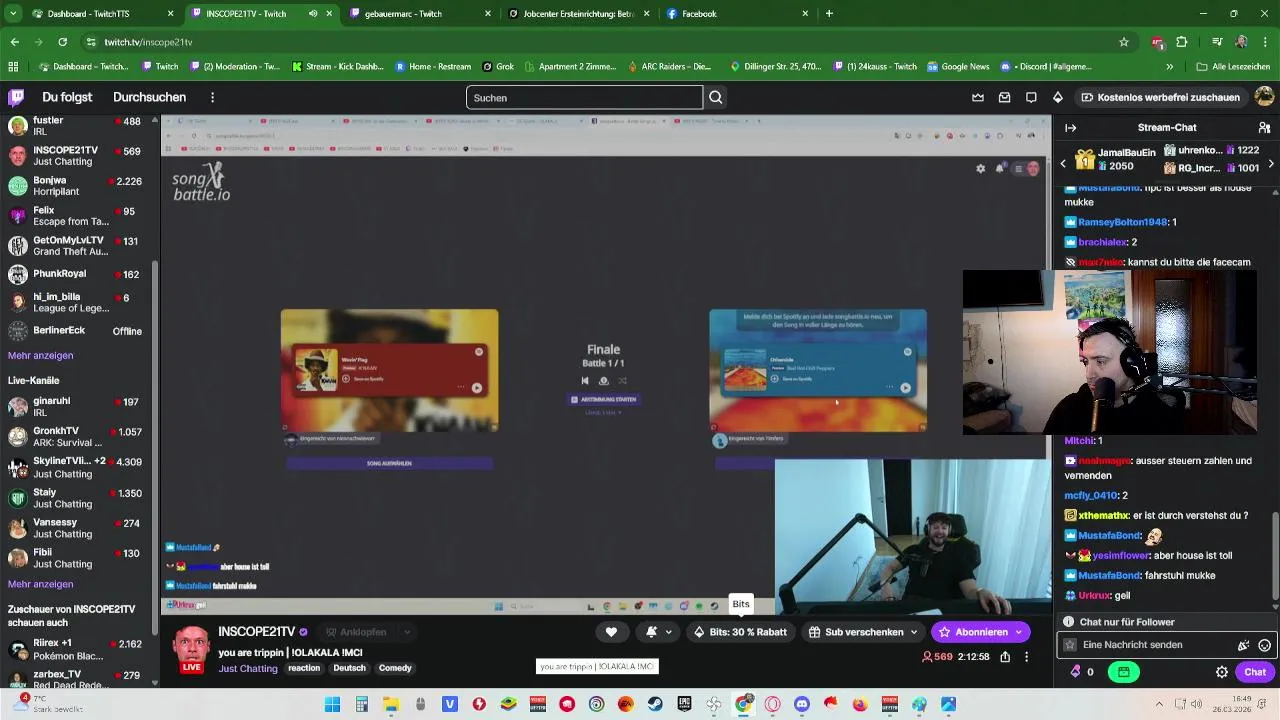
Task: Click the purple Chat send button
Action: click(x=1255, y=672)
